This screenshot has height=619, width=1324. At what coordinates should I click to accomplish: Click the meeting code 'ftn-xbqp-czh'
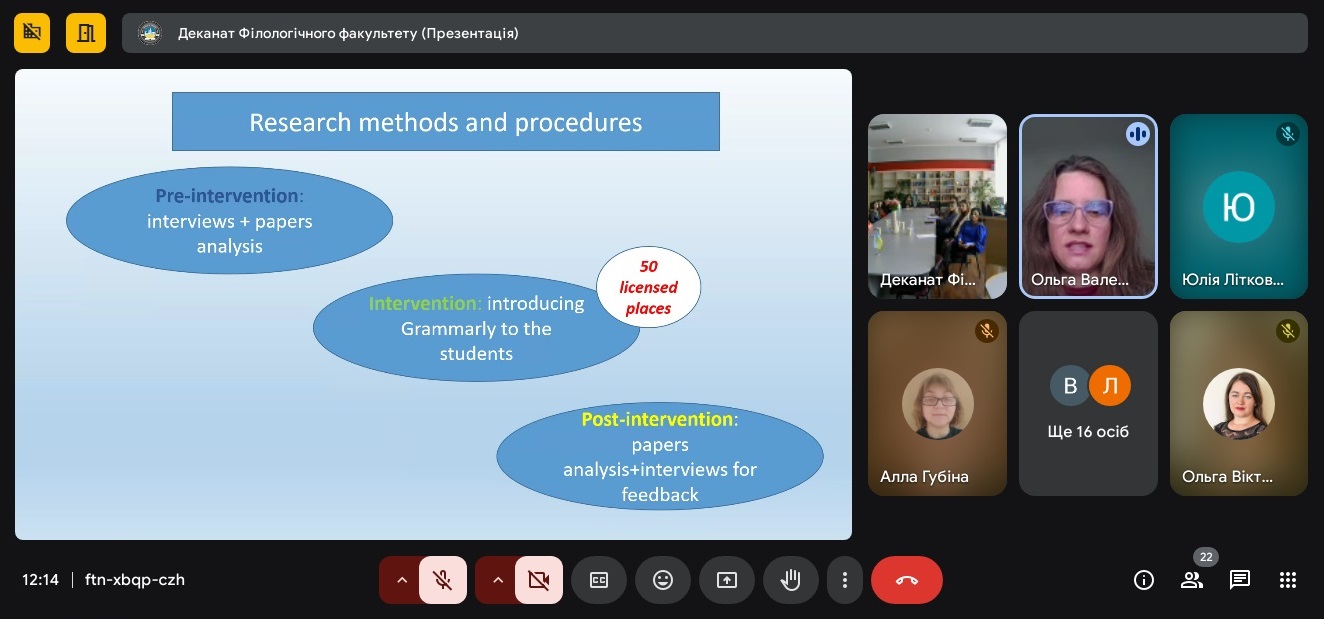(135, 580)
